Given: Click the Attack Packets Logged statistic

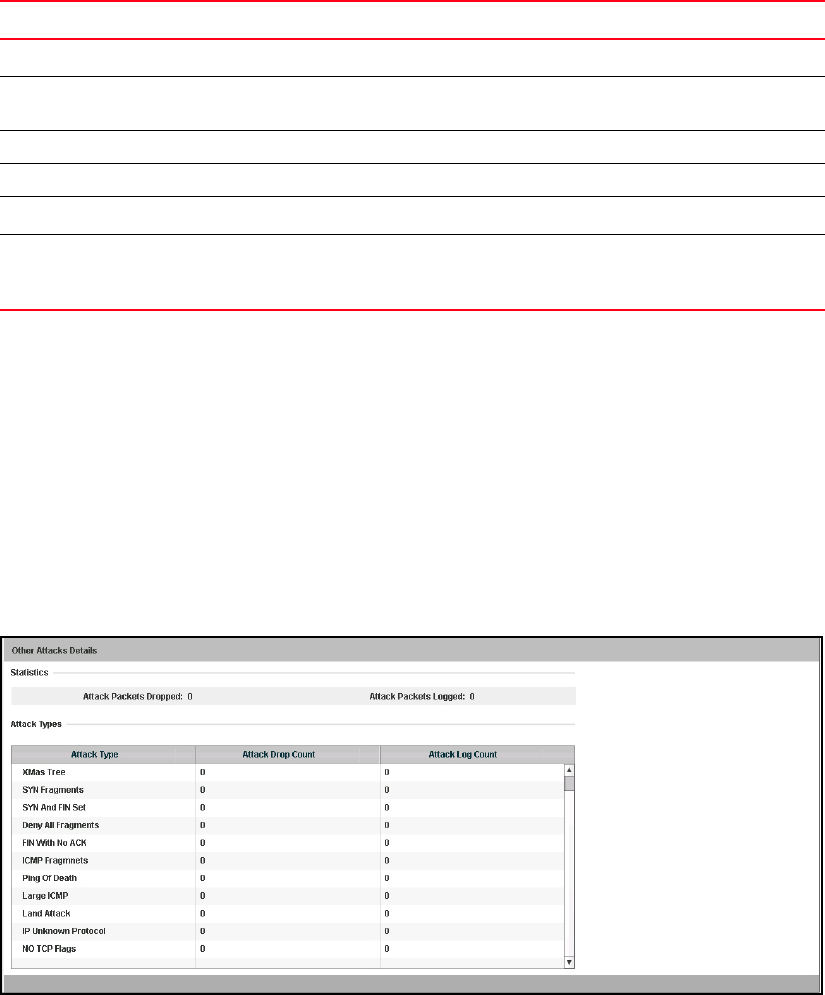Looking at the screenshot, I should pos(422,697).
